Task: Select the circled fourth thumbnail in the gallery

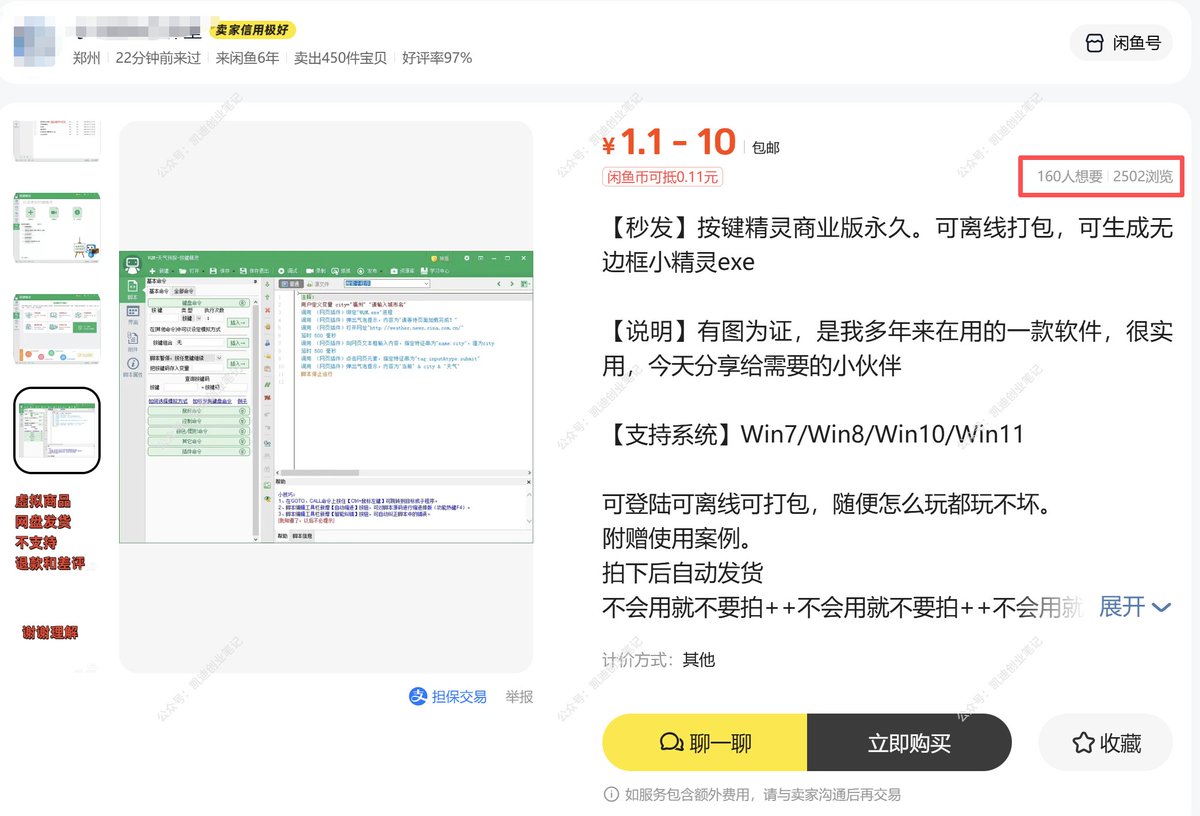Action: click(x=56, y=430)
